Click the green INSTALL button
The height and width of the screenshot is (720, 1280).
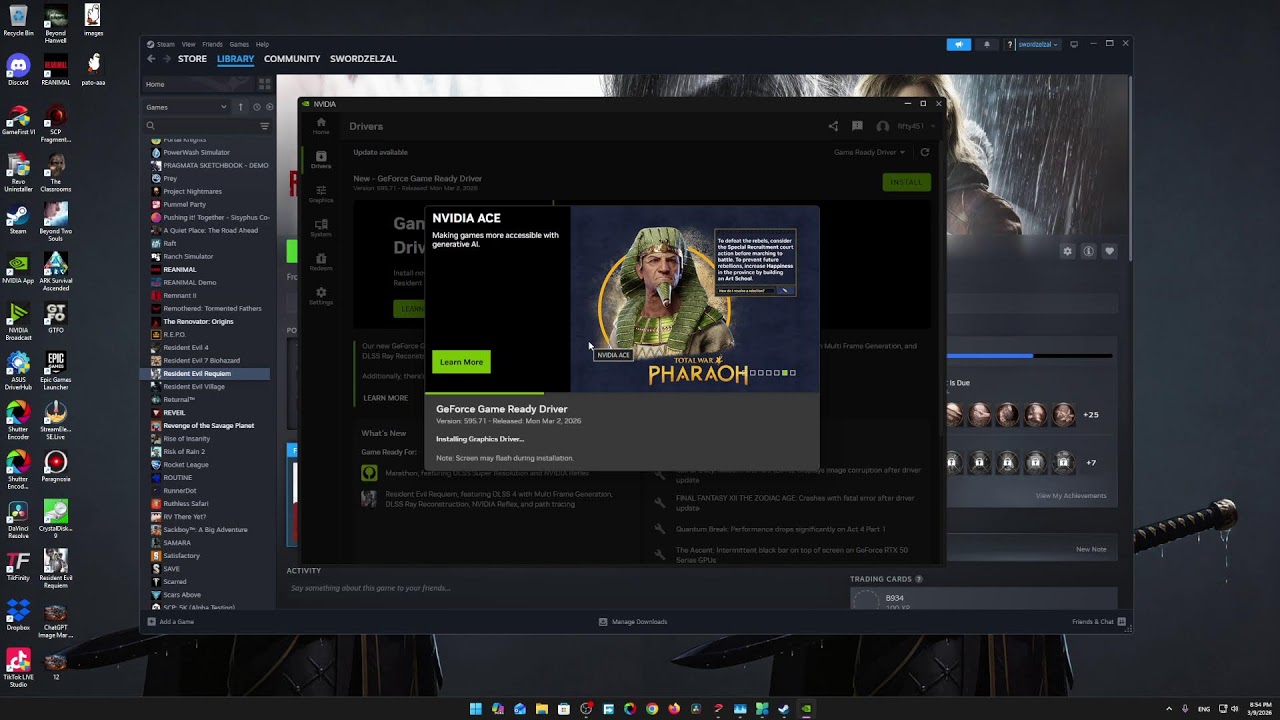[906, 182]
